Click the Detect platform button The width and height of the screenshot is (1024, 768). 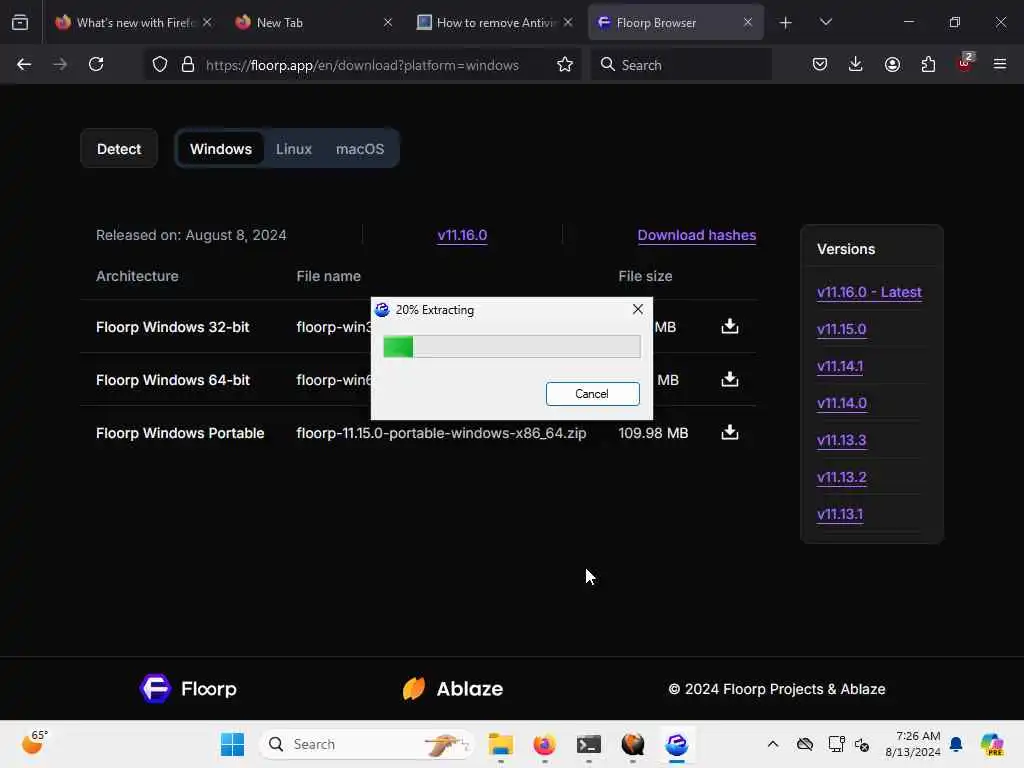tap(119, 149)
